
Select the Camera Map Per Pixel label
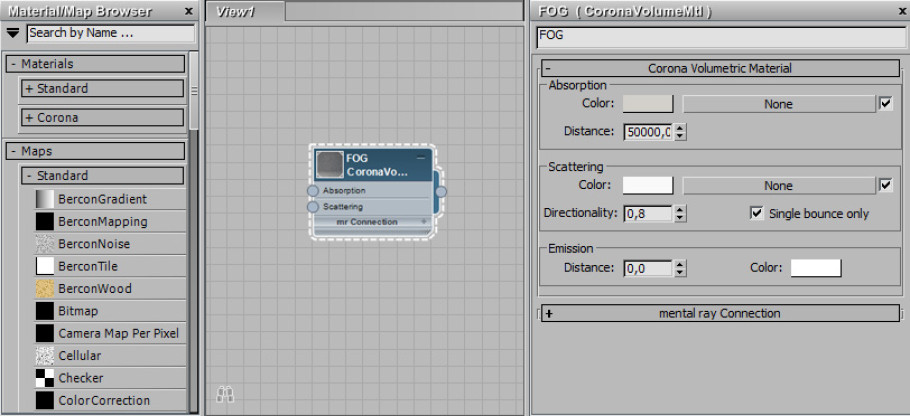(118, 333)
